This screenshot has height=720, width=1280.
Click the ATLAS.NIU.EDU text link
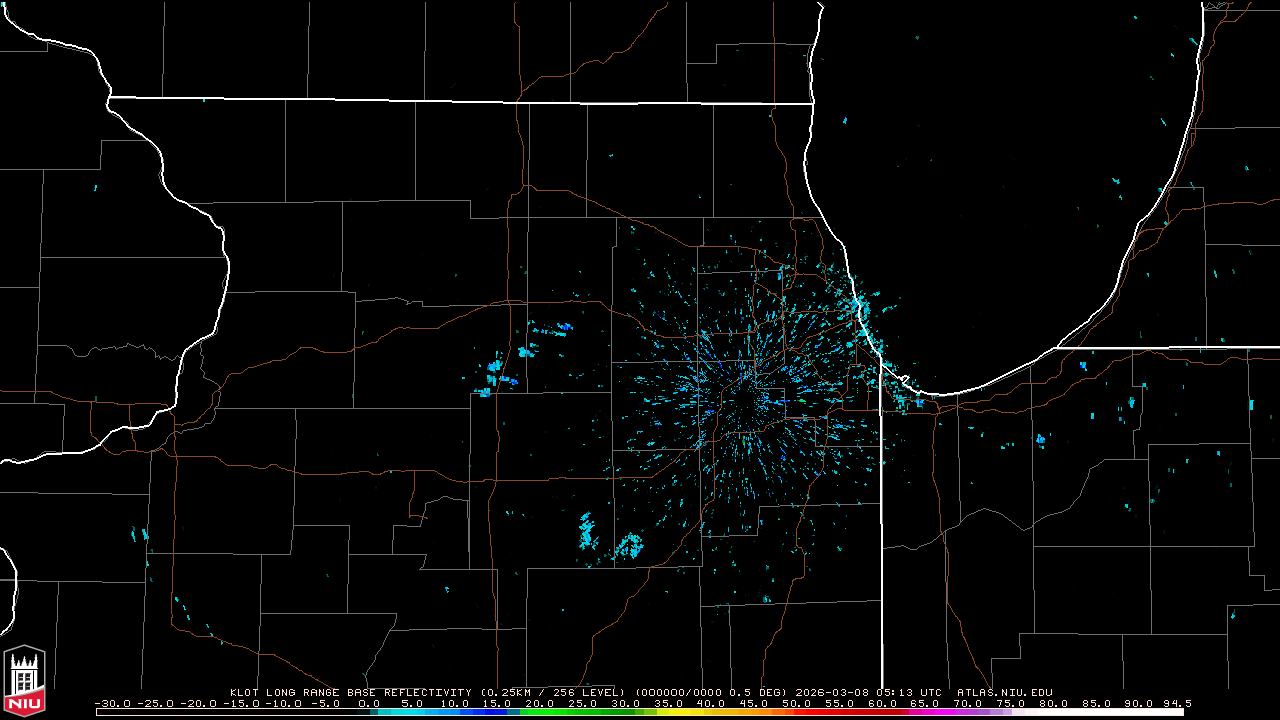click(1004, 692)
